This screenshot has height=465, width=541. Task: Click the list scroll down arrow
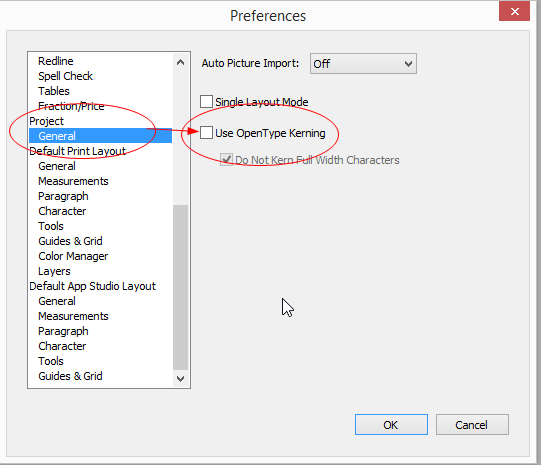click(180, 378)
